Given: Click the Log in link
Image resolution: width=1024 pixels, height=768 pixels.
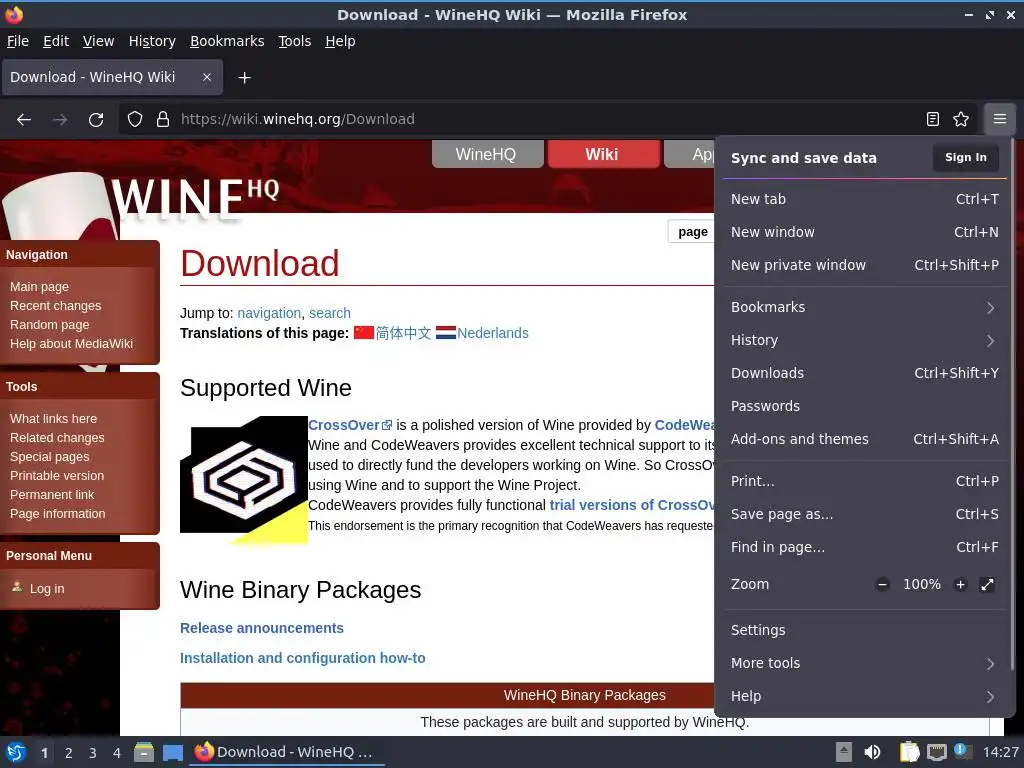Looking at the screenshot, I should (47, 588).
